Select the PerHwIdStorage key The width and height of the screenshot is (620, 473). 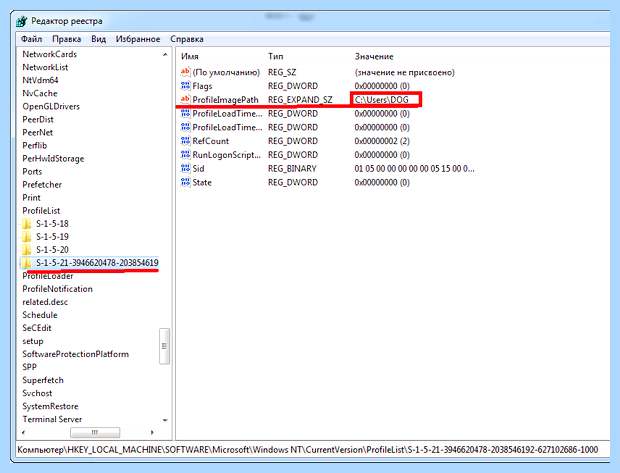click(53, 159)
